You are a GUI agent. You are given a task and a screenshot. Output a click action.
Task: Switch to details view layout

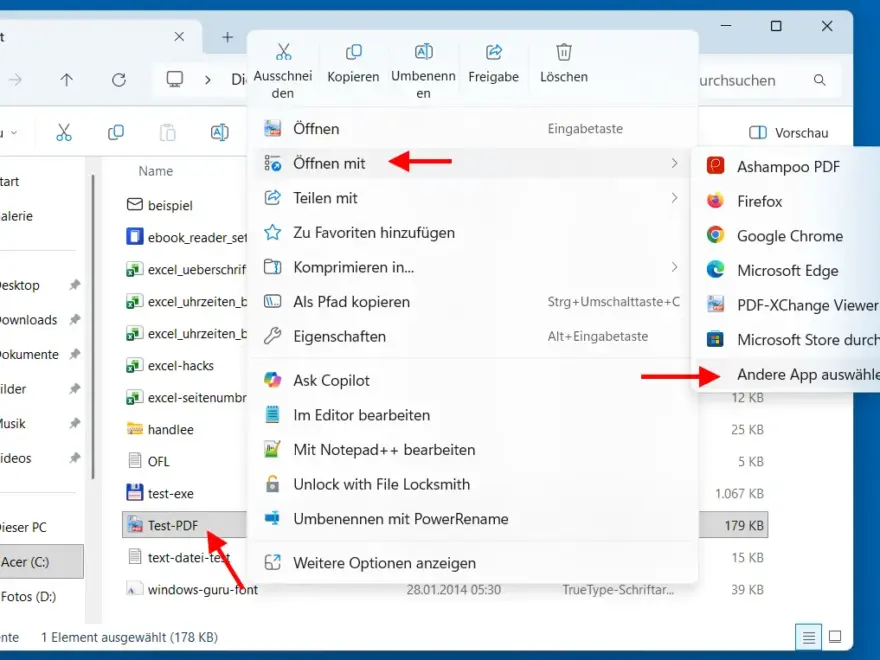tap(808, 637)
